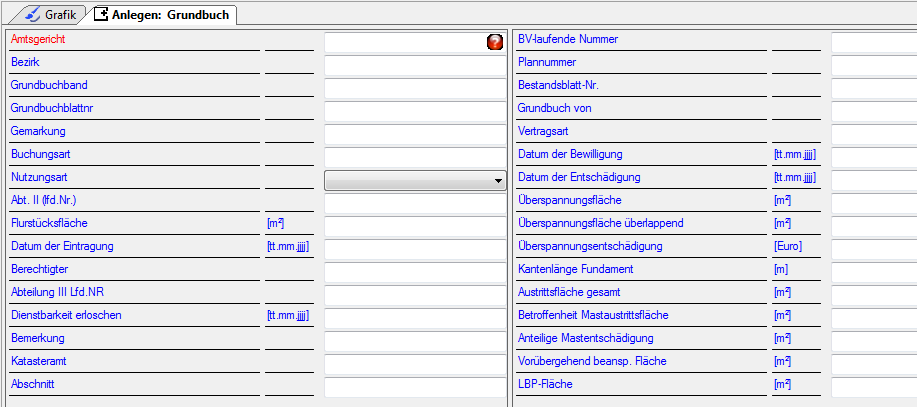Viewport: 917px width, 407px height.
Task: Select the Anlegen: Grundbuch tab
Action: [x=162, y=14]
